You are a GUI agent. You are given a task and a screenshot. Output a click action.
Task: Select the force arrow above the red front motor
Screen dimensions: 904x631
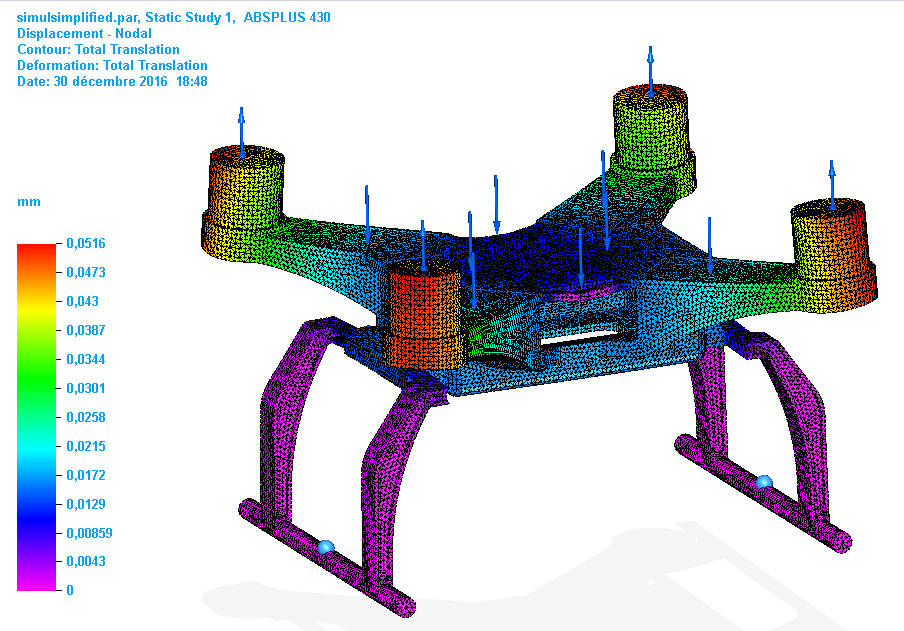coord(423,246)
